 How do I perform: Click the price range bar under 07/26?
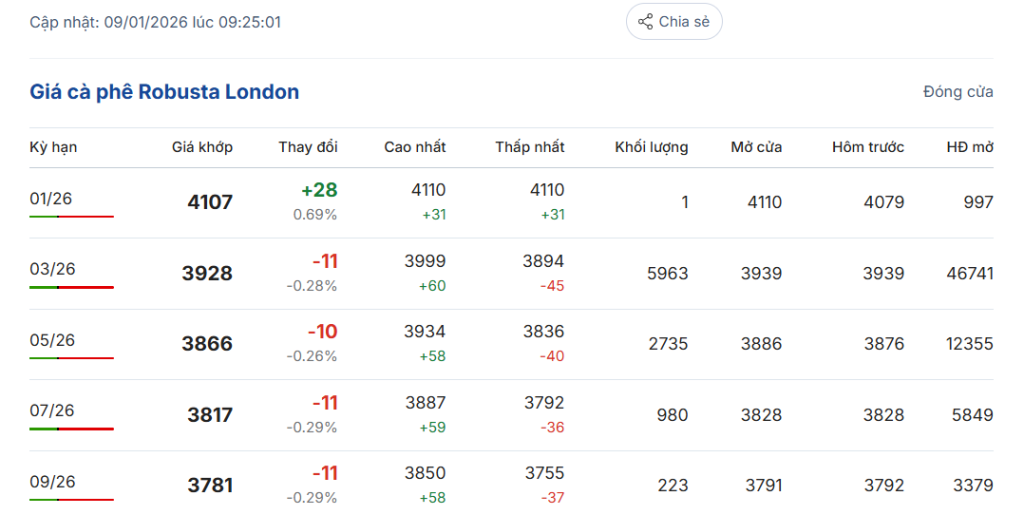(71, 429)
